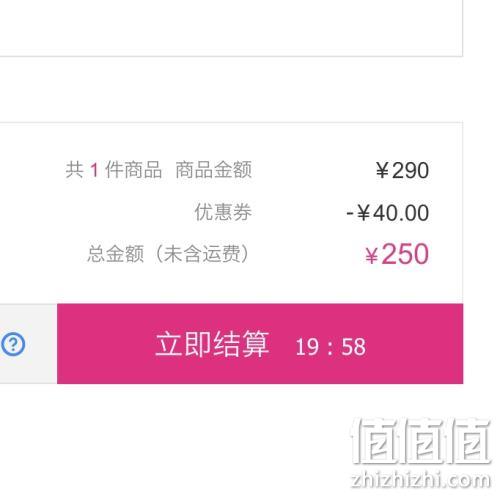This screenshot has width=500, height=497.
Task: Click the first 值 character in watermark
Action: [x=375, y=441]
